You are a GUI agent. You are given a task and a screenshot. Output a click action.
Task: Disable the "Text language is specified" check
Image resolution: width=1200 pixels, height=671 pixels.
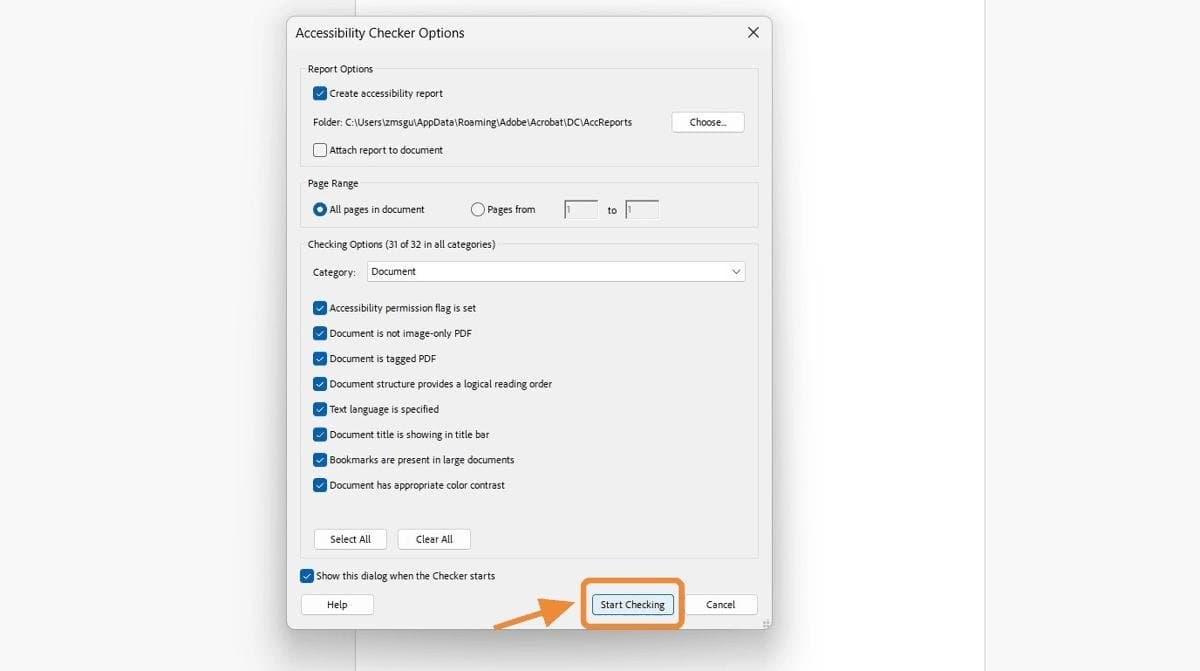coord(320,409)
